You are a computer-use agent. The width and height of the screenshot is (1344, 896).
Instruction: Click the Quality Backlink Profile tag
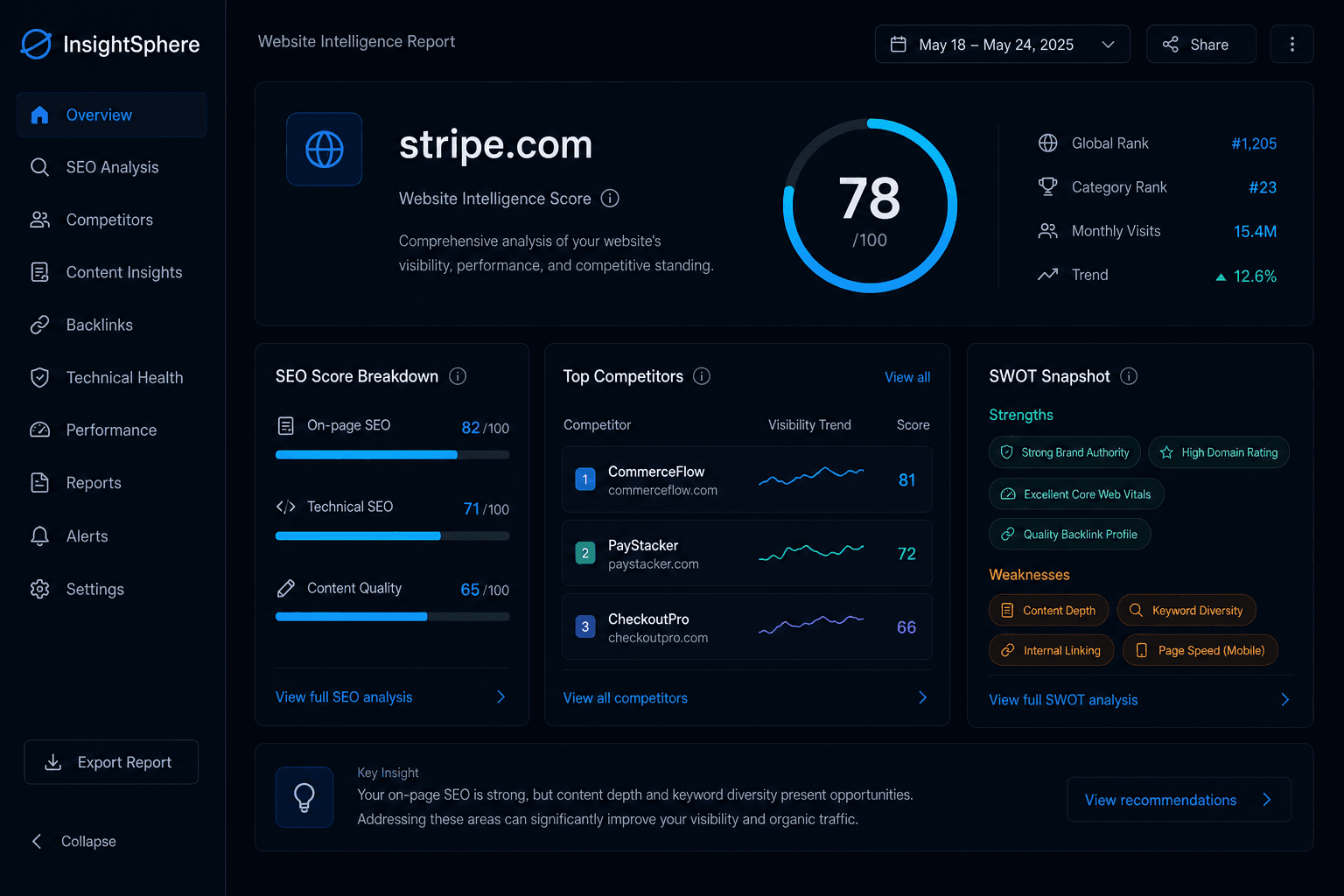pos(1070,534)
